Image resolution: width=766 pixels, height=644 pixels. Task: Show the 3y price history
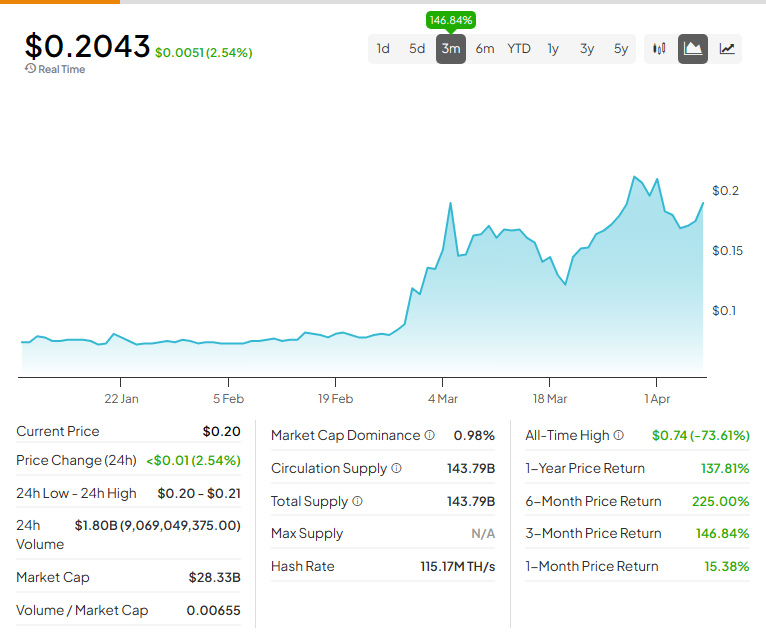tap(587, 48)
